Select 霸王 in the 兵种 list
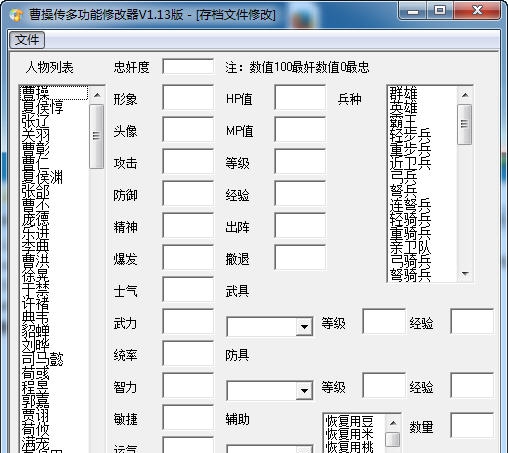Viewport: 508px width, 453px height. pos(423,121)
